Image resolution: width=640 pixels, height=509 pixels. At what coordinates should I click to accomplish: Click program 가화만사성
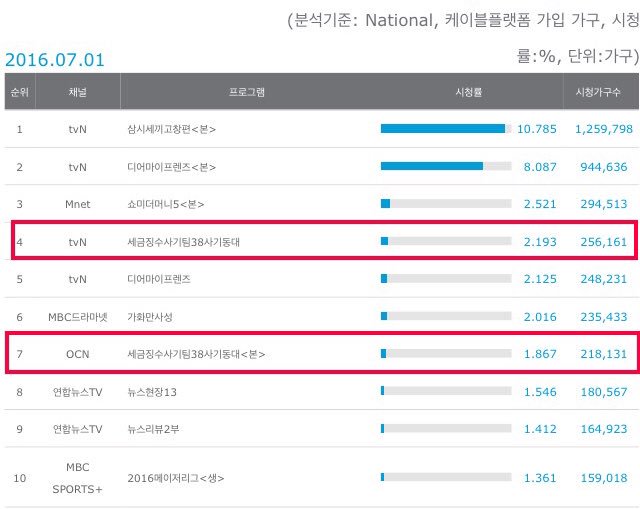[x=150, y=317]
